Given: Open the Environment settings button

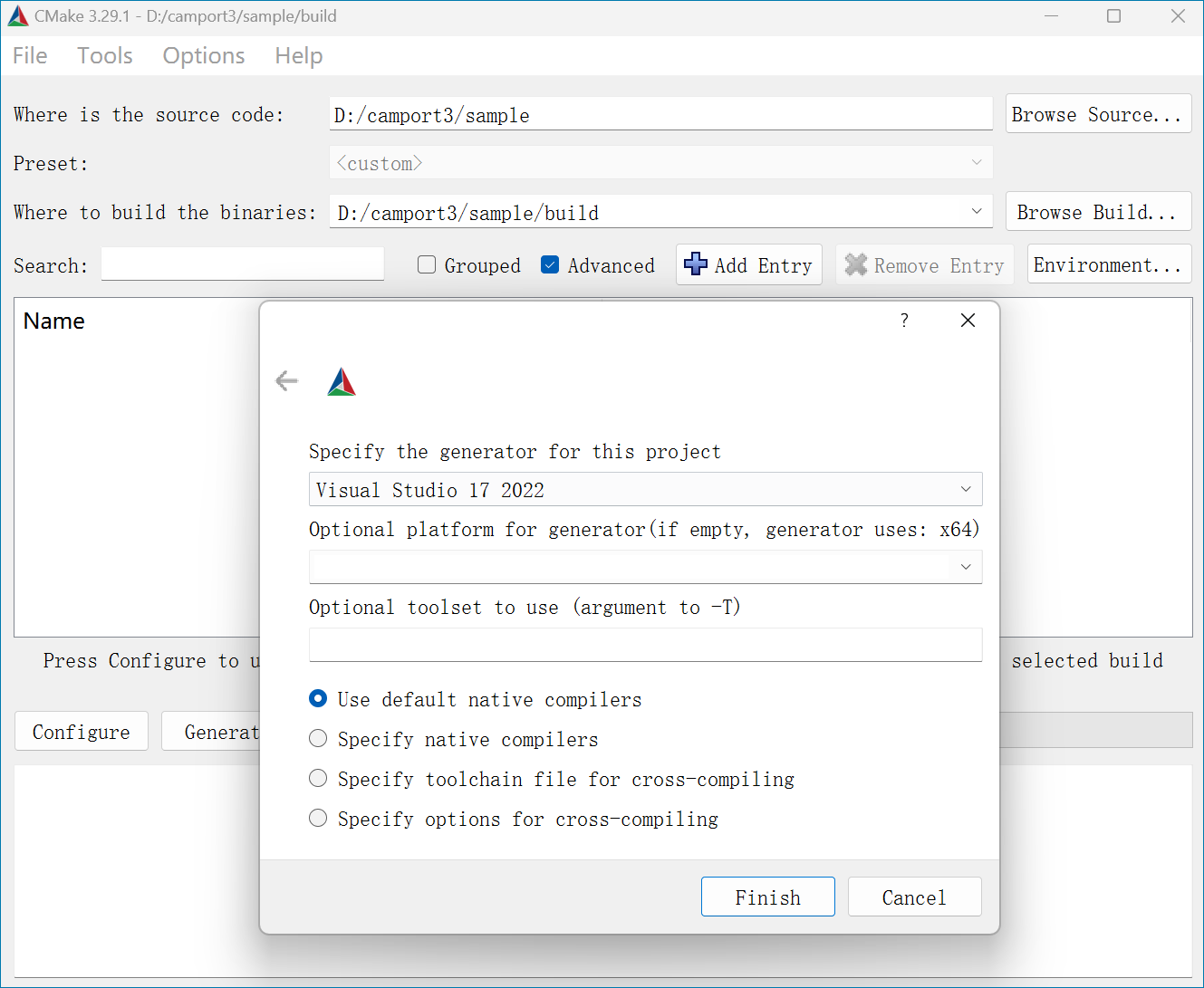Looking at the screenshot, I should coord(1109,264).
